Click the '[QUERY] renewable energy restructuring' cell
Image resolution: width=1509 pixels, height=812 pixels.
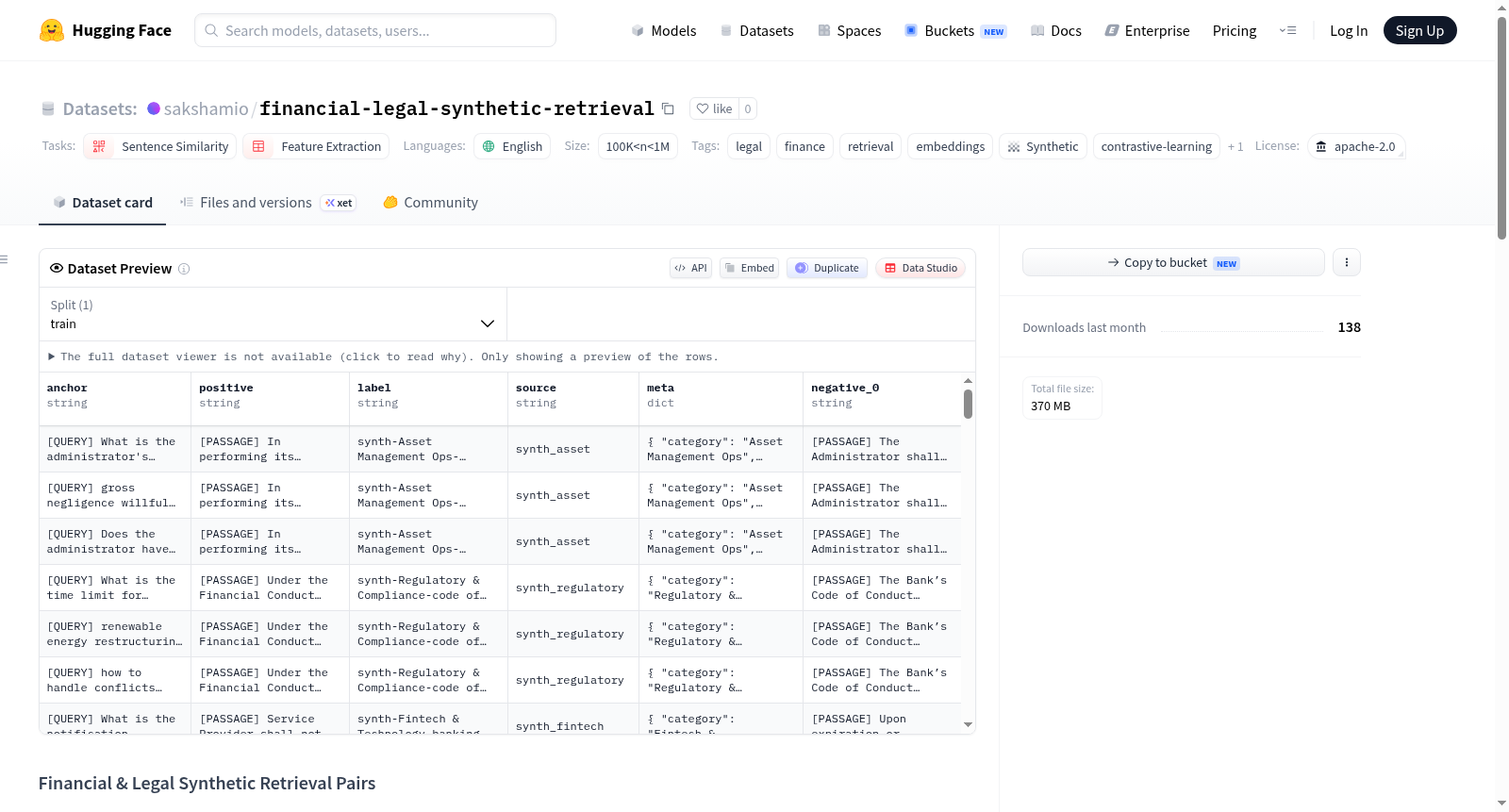pos(115,634)
